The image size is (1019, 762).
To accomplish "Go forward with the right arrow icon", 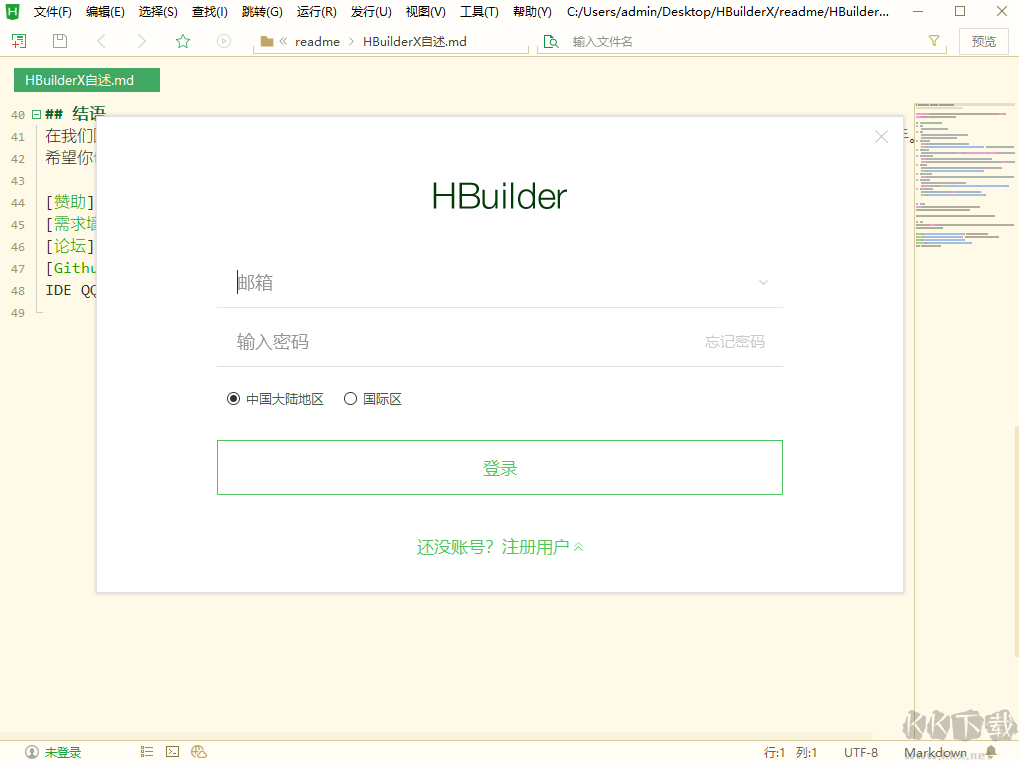I will [142, 41].
